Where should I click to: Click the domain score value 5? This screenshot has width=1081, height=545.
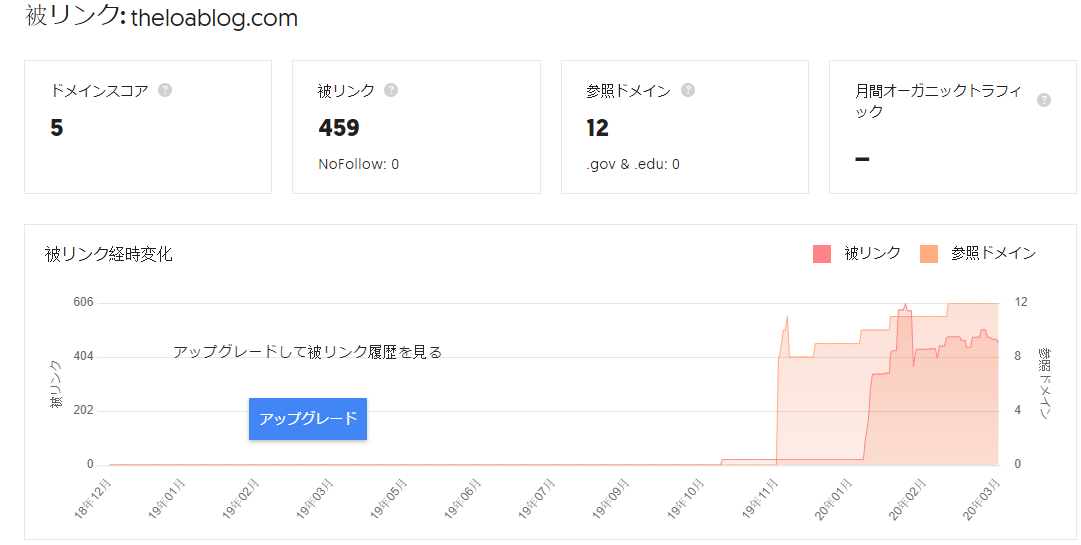click(x=57, y=127)
